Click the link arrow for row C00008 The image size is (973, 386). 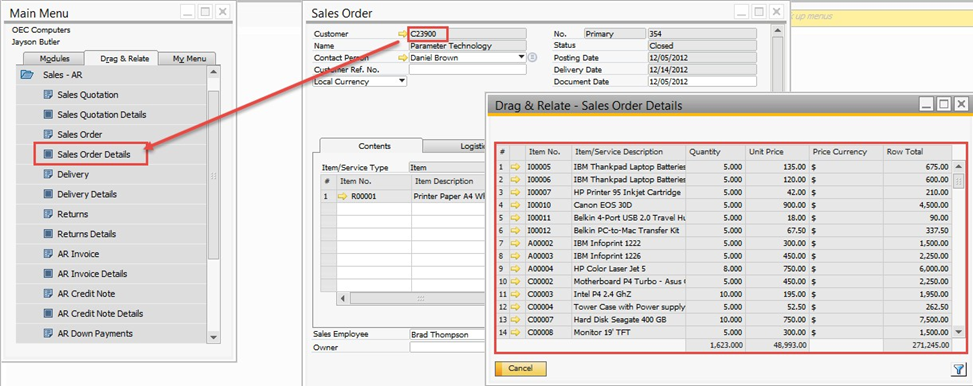516,333
